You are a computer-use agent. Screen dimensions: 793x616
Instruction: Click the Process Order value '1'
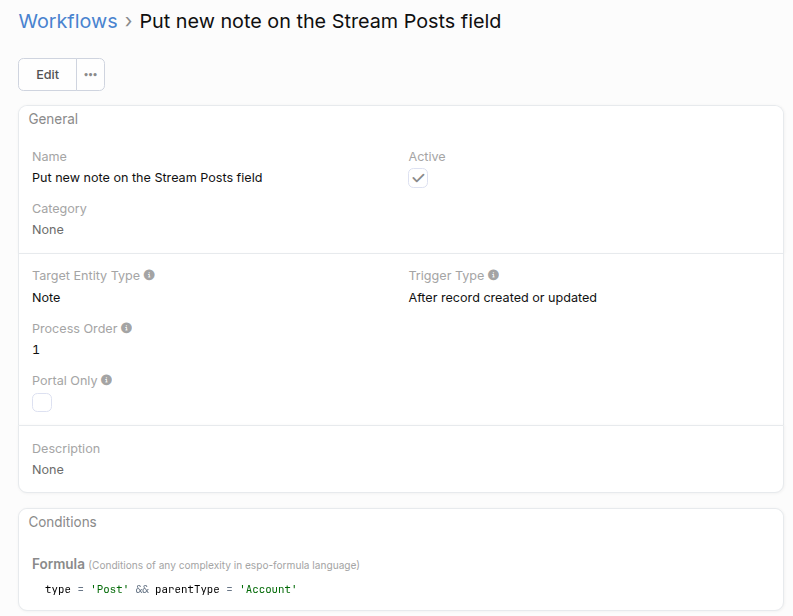point(36,349)
